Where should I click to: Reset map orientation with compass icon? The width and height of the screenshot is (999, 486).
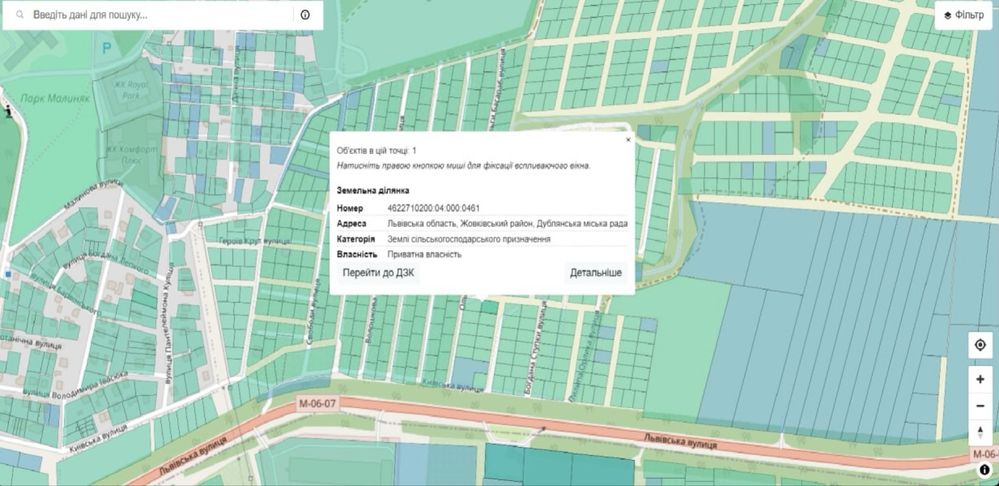tap(980, 432)
